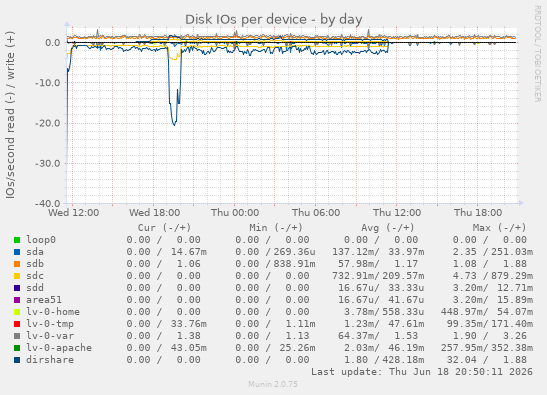547x395 pixels.
Task: Select the sdb legend label
Action: pos(35,264)
